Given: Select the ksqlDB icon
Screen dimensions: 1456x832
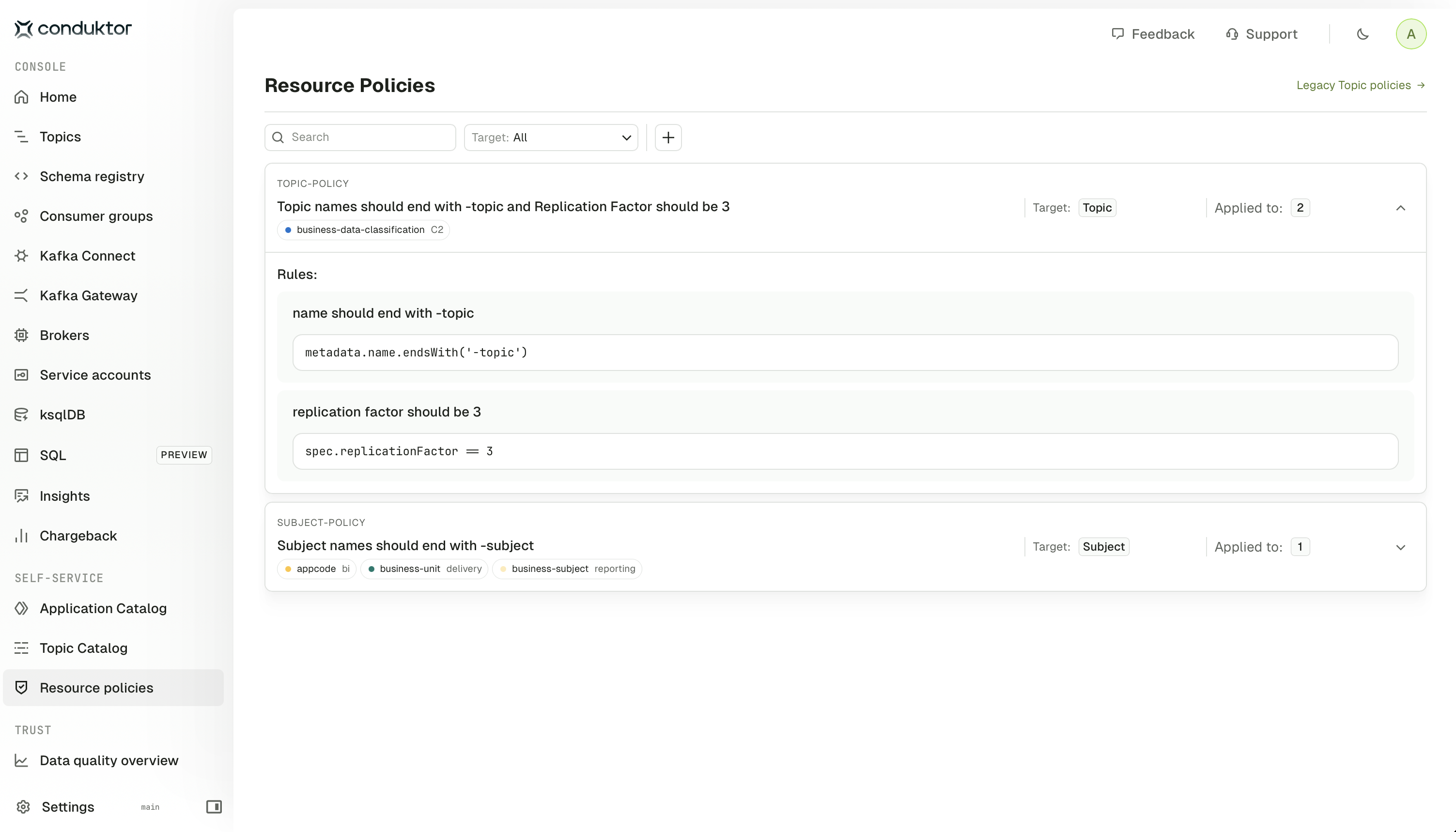Looking at the screenshot, I should click(21, 414).
